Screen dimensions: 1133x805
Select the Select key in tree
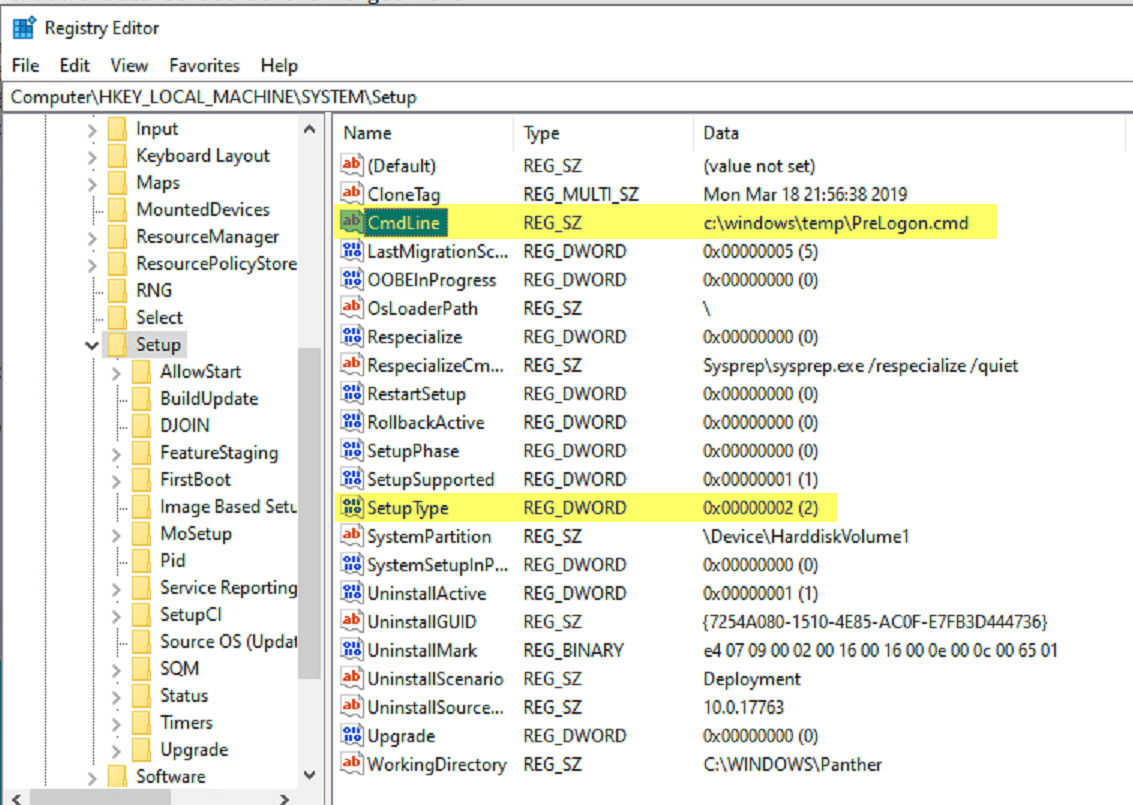tap(160, 317)
